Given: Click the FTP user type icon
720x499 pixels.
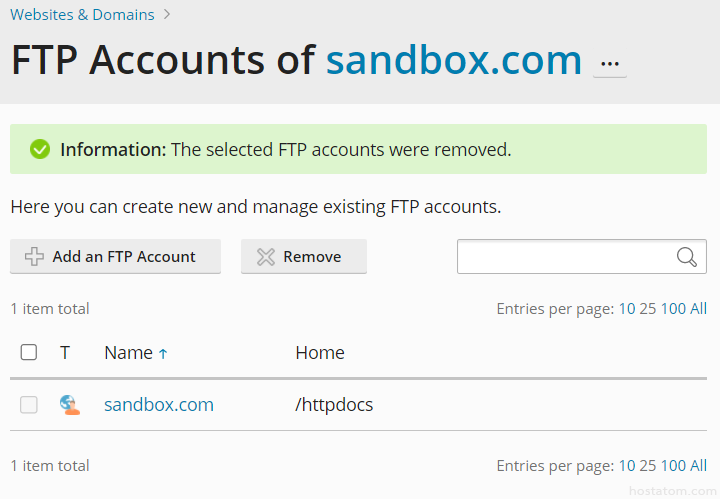Looking at the screenshot, I should [69, 405].
